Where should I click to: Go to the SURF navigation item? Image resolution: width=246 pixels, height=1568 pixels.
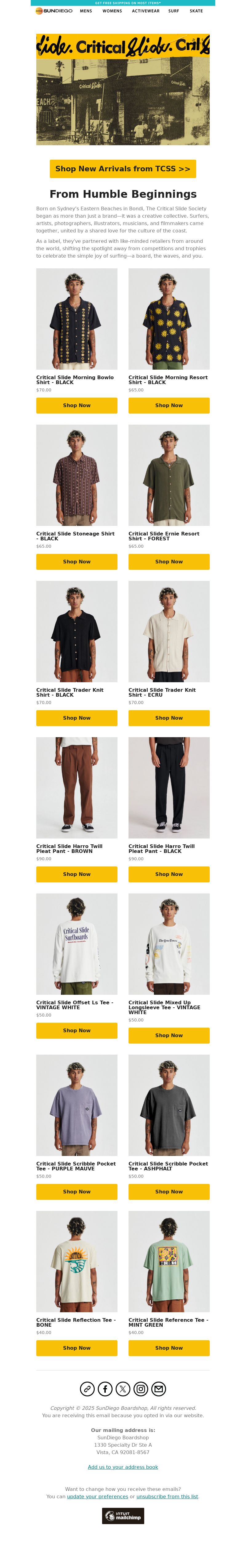[173, 11]
